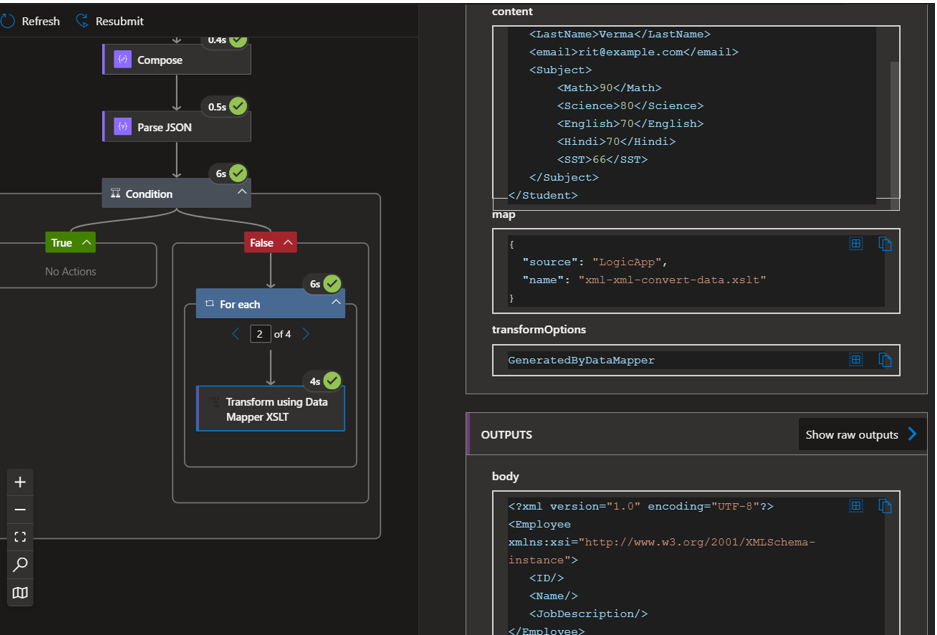
Task: Click the Resubmit button
Action: coord(110,21)
